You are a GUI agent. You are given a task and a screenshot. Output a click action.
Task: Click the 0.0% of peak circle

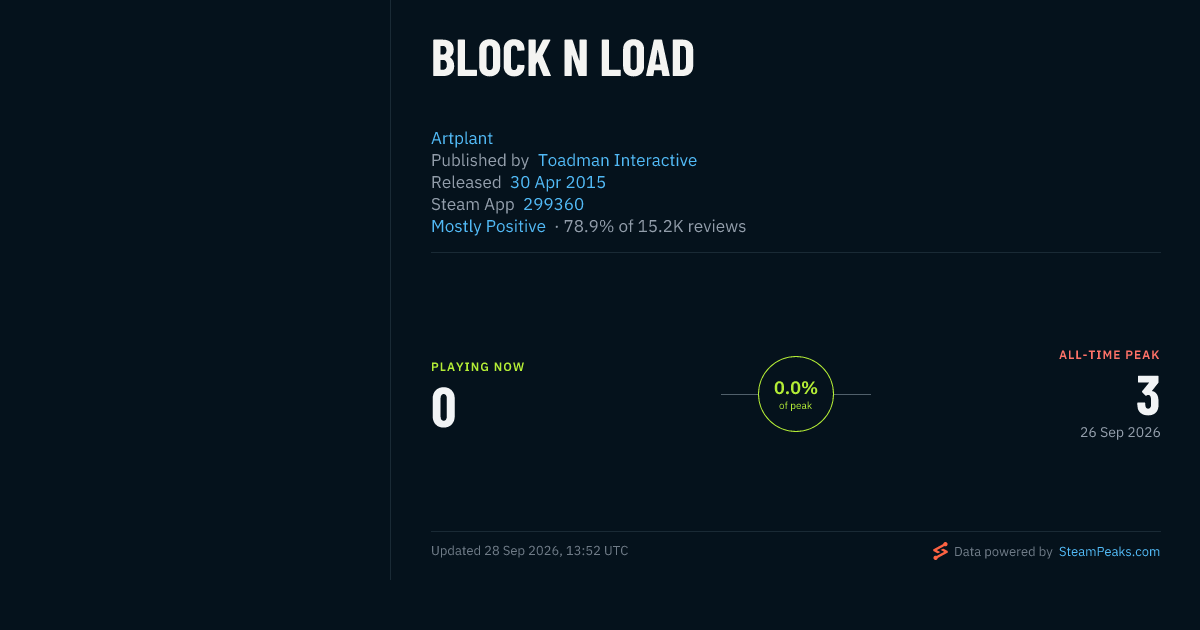[x=796, y=394]
